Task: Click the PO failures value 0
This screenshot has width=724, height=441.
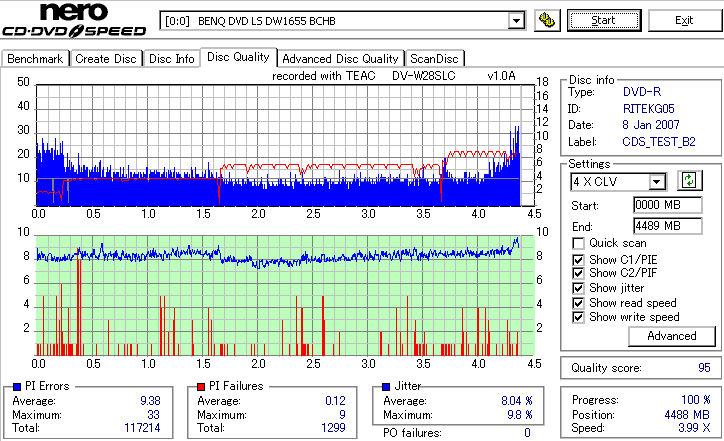Action: point(527,433)
